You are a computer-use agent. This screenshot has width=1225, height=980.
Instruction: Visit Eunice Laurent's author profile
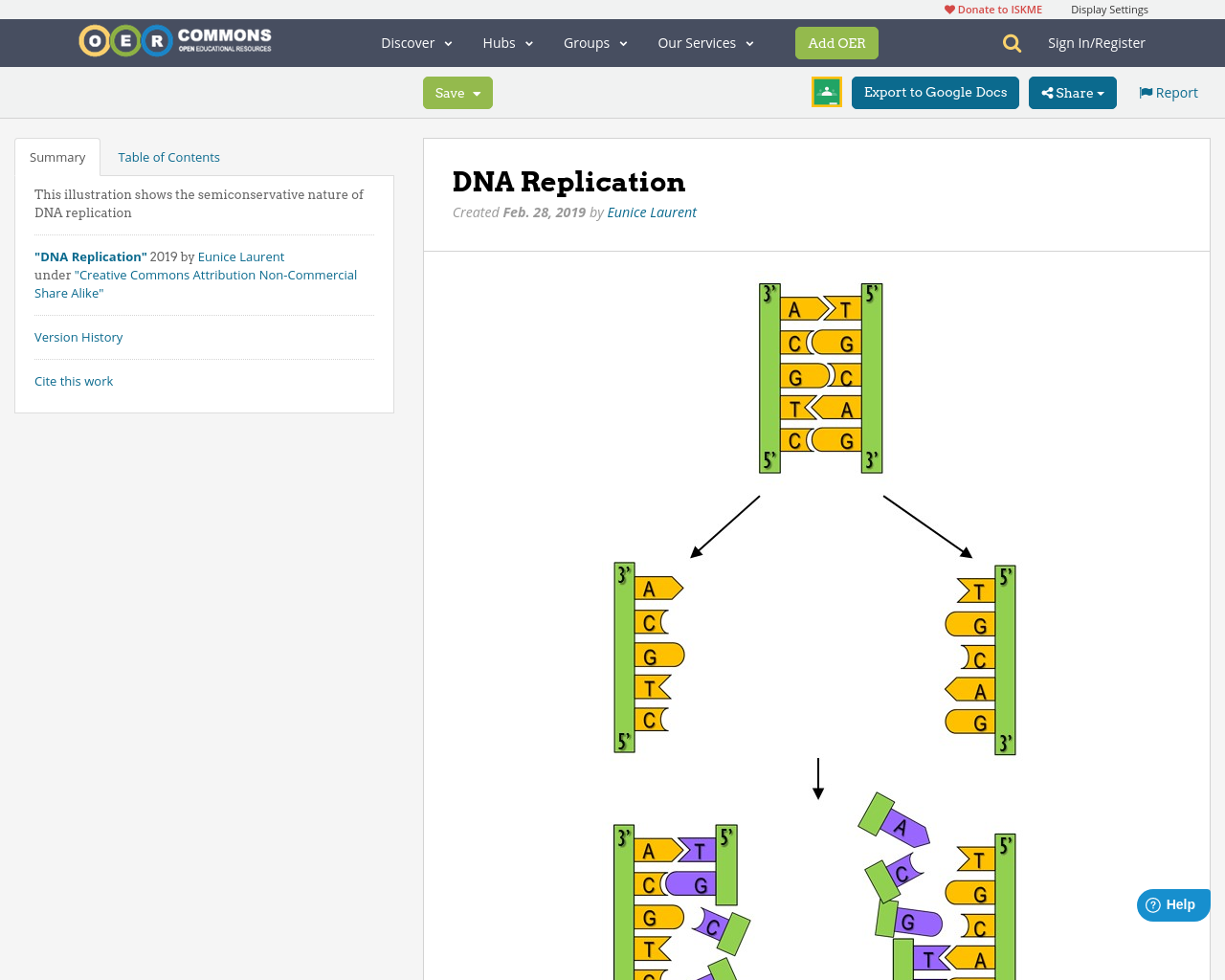652,212
